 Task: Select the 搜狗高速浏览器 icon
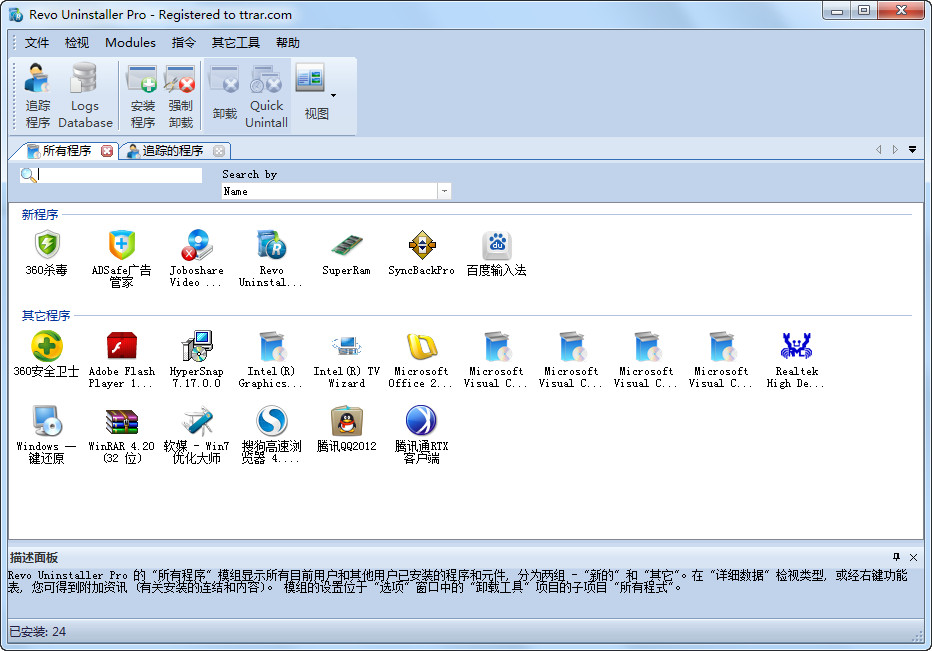pyautogui.click(x=271, y=435)
